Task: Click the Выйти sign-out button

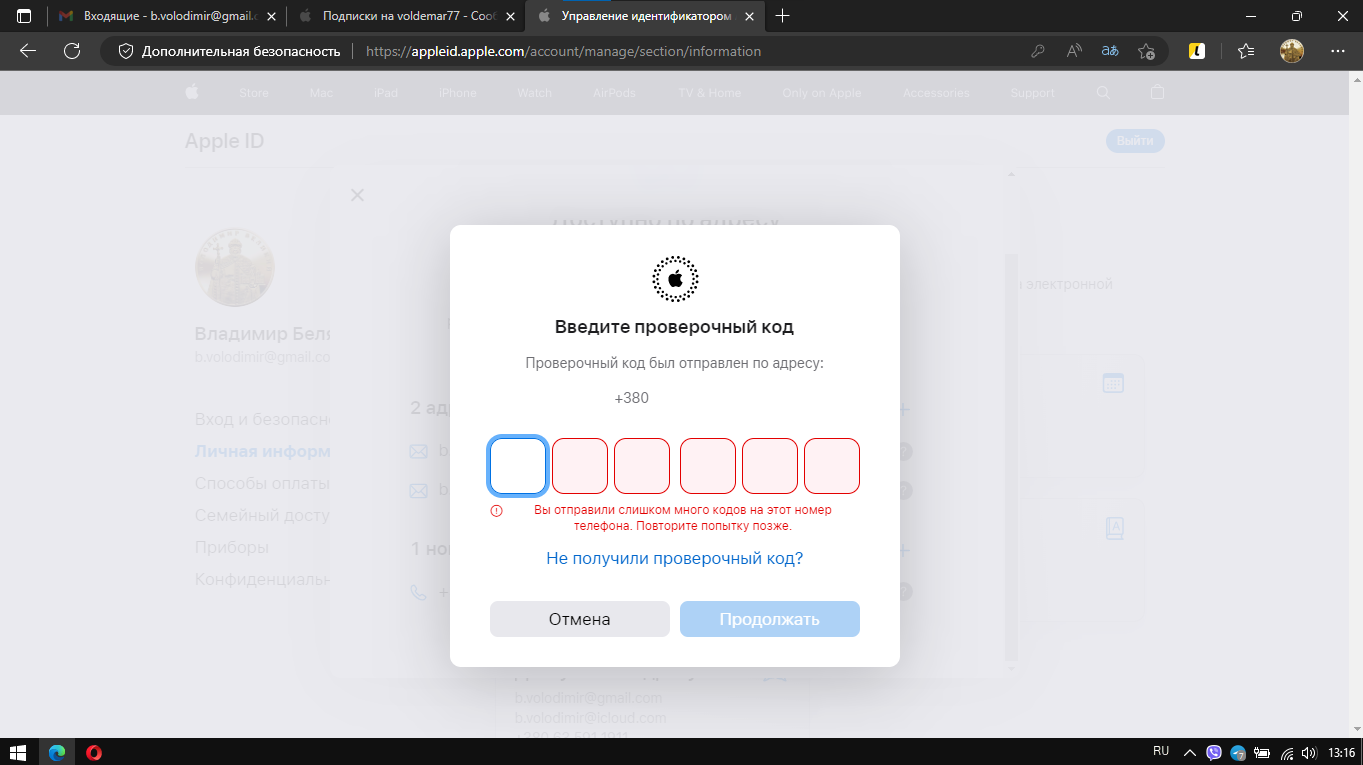Action: (x=1135, y=141)
